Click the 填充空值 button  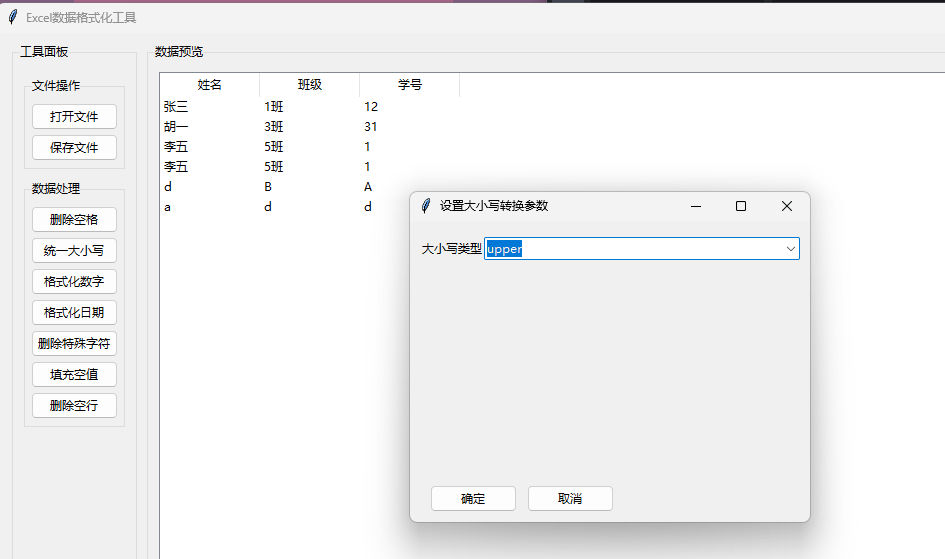coord(74,375)
